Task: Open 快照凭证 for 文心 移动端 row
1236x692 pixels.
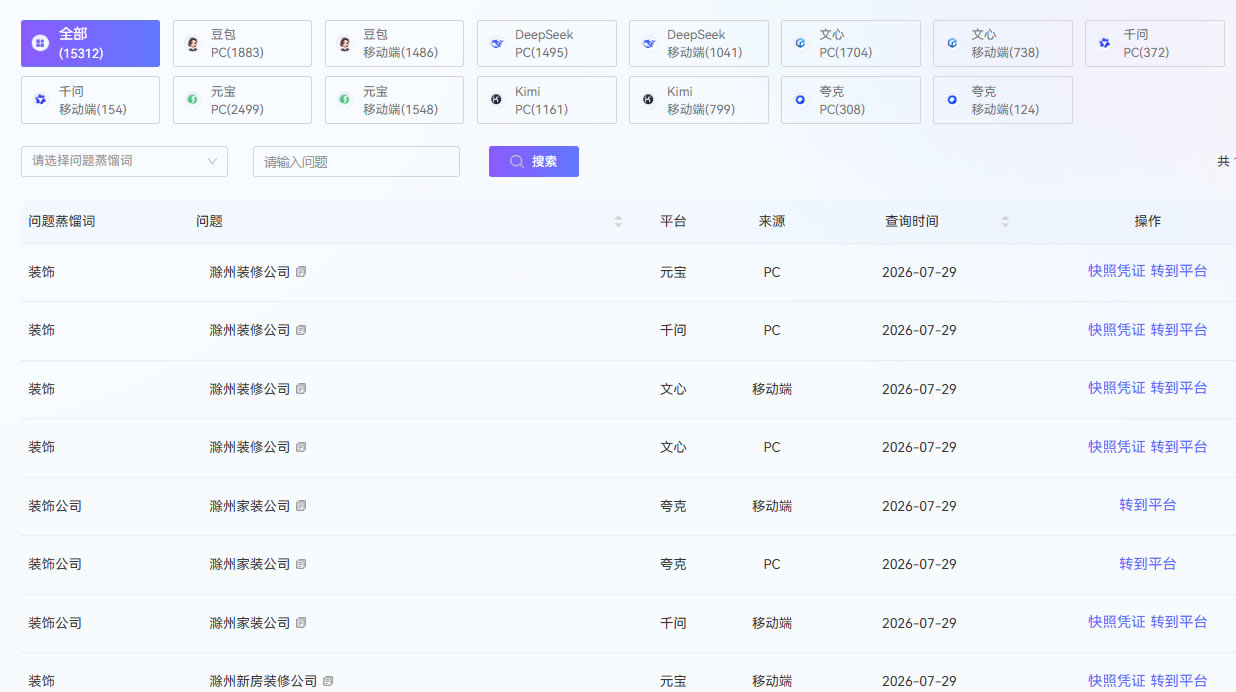Action: click(x=1116, y=388)
